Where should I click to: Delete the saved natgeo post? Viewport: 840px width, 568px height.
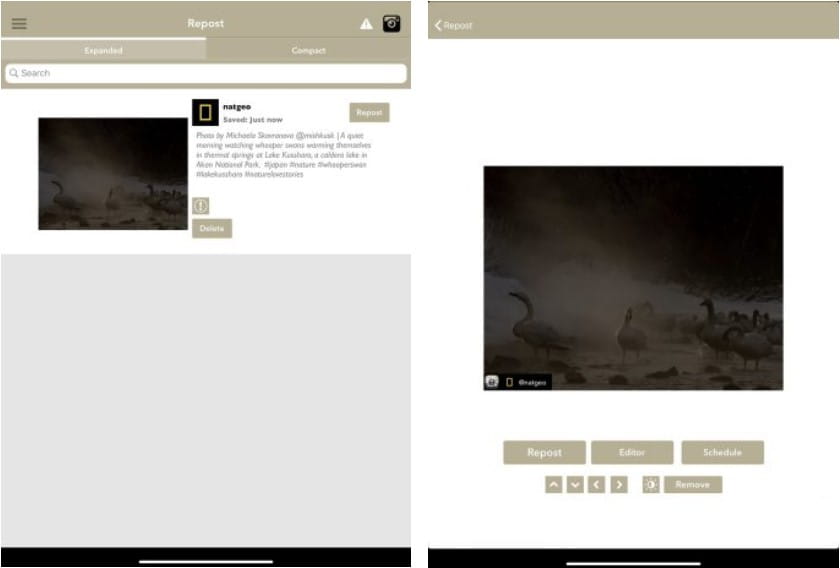tap(212, 229)
